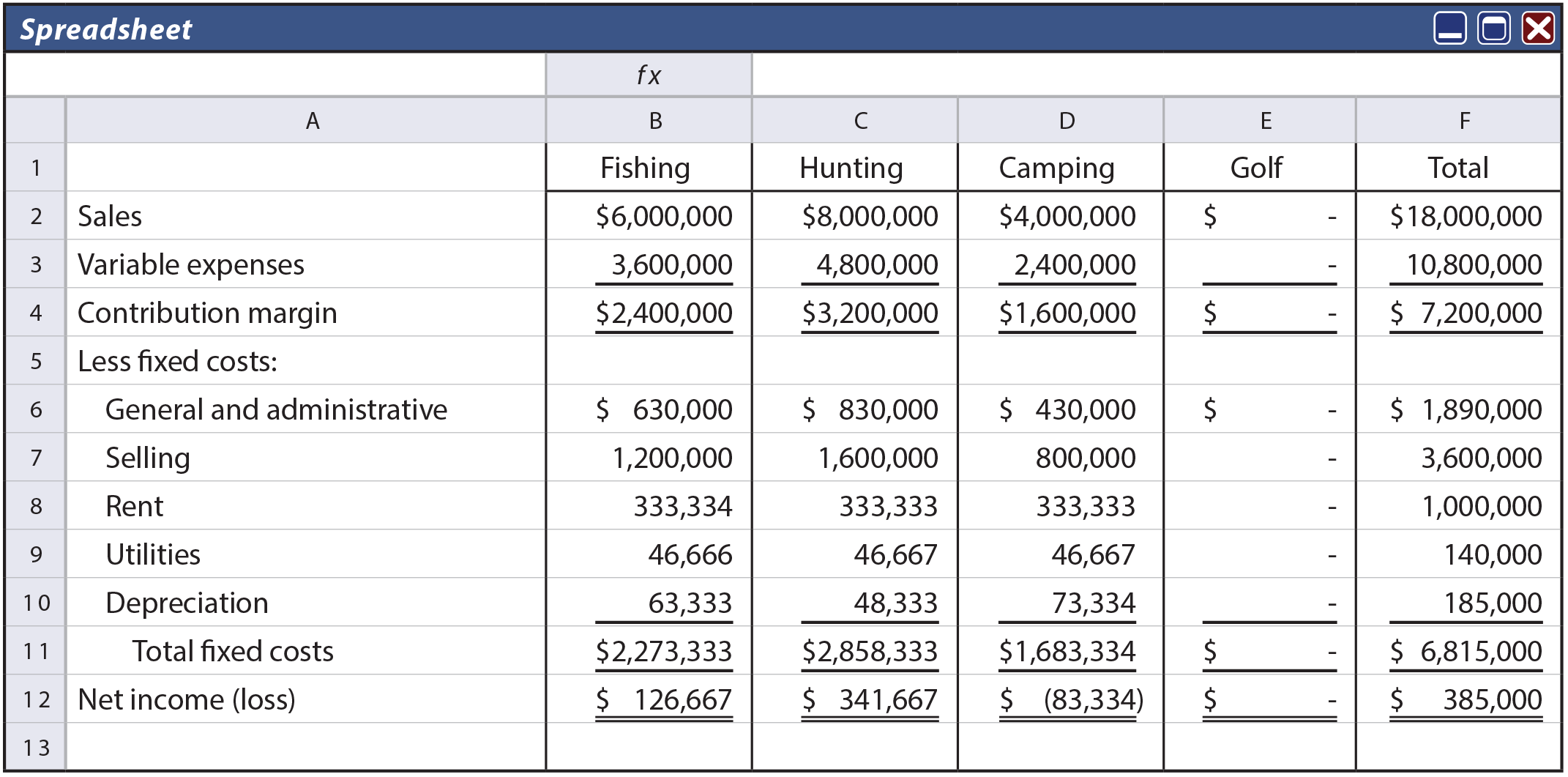Click Fishing sales $6,000,000 cell

[649, 216]
